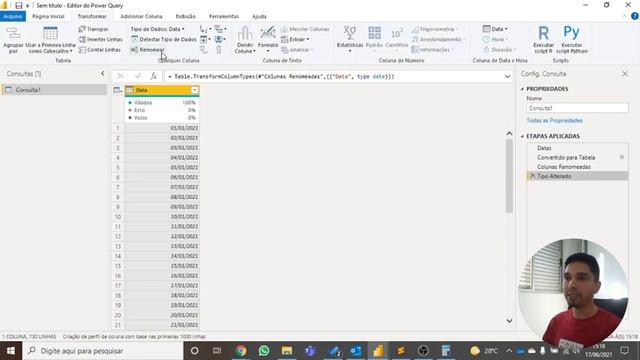Screen dimensions: 640x360
Task: Switch to the Ajuda tab
Action: [259, 16]
